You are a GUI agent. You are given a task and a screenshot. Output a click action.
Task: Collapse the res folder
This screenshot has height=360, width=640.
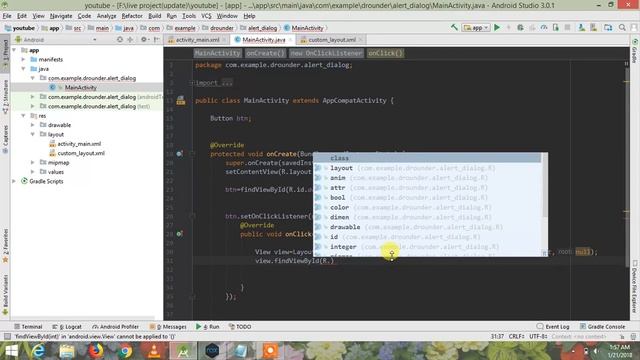[x=24, y=116]
